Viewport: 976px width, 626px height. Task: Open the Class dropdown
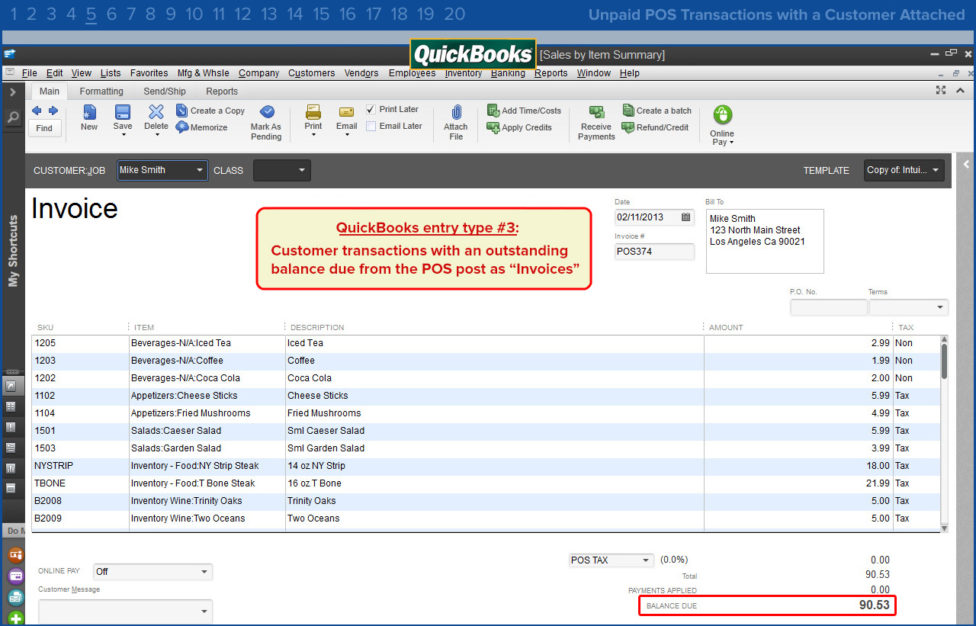point(301,170)
